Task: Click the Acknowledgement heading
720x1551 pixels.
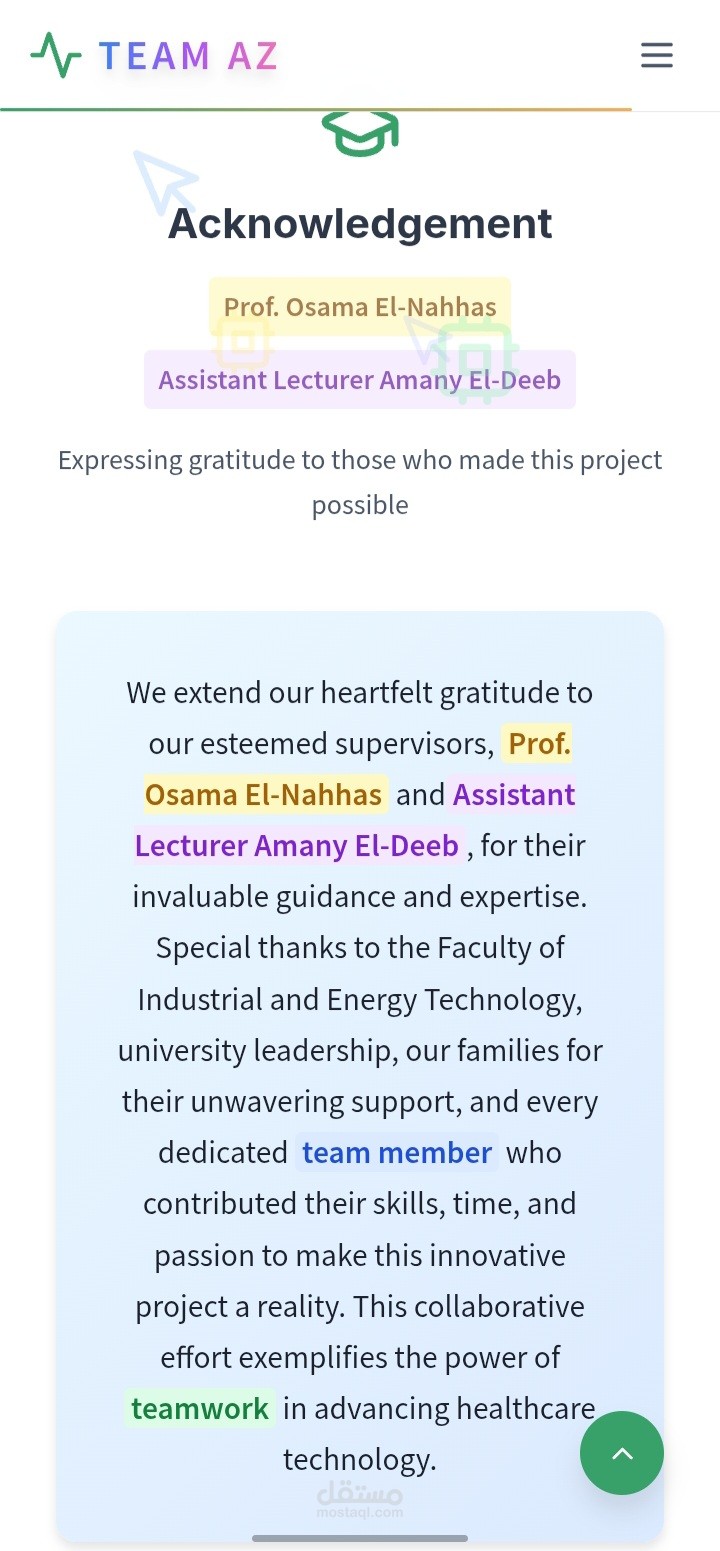Action: coord(360,223)
